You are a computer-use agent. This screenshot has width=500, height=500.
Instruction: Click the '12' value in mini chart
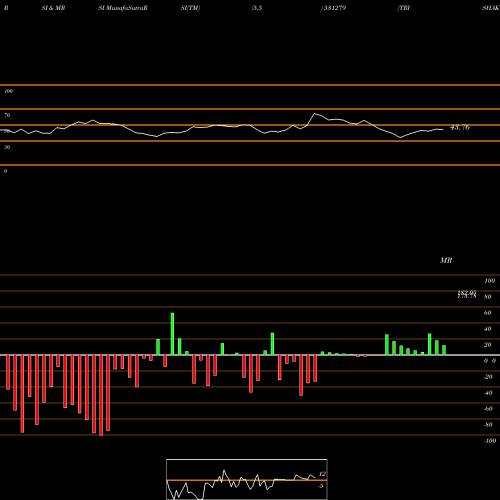(322, 474)
